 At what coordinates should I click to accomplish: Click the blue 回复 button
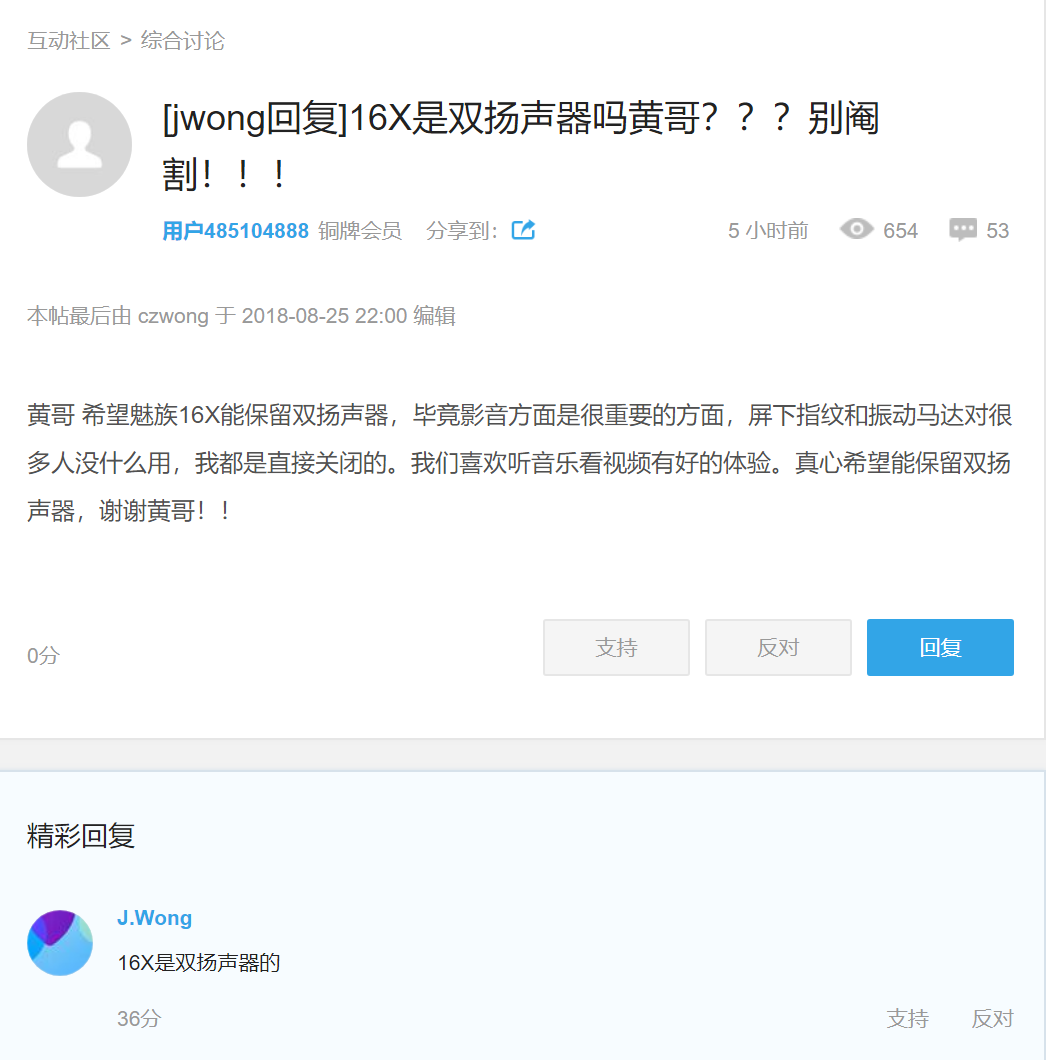click(x=940, y=647)
